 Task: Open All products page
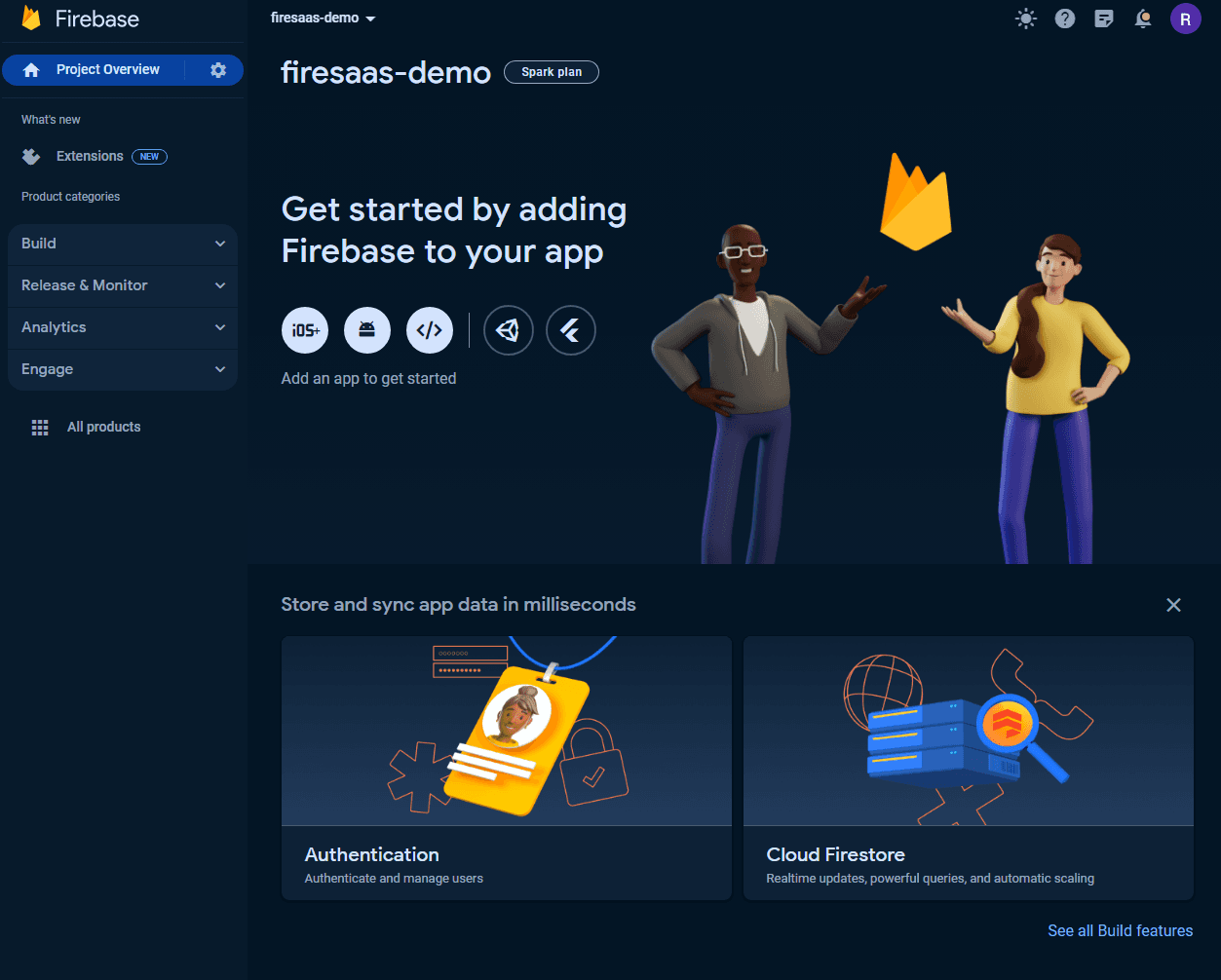(x=103, y=427)
